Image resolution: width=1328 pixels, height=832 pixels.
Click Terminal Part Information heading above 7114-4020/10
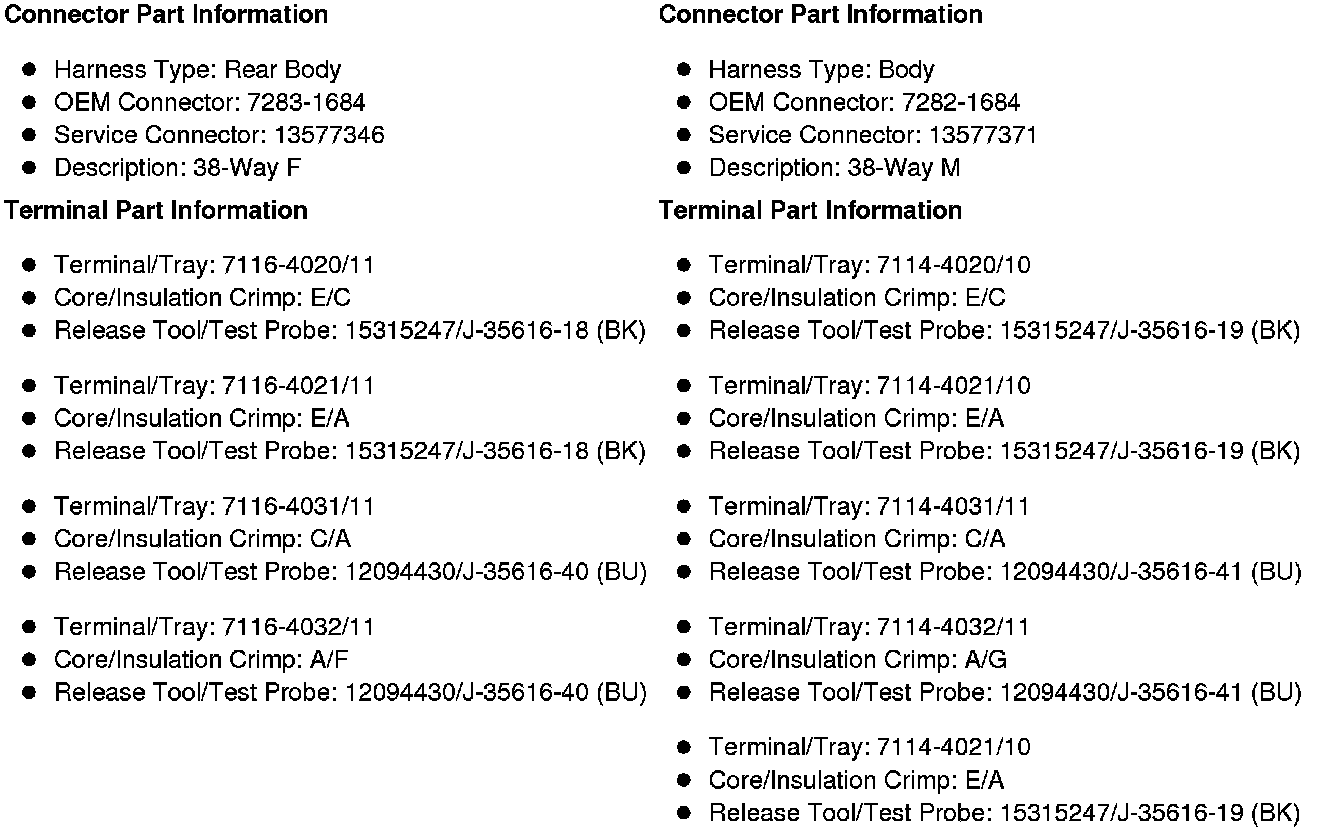[x=810, y=211]
